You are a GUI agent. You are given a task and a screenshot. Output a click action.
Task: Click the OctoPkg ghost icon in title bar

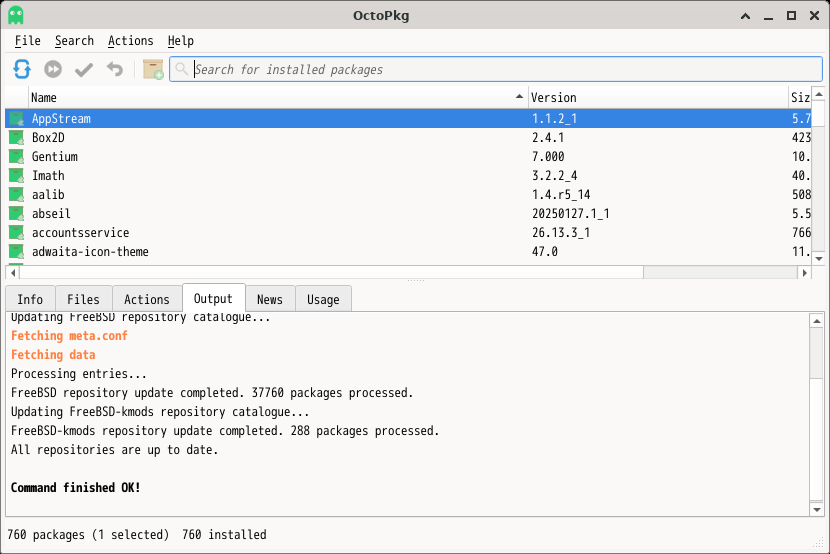[x=16, y=15]
